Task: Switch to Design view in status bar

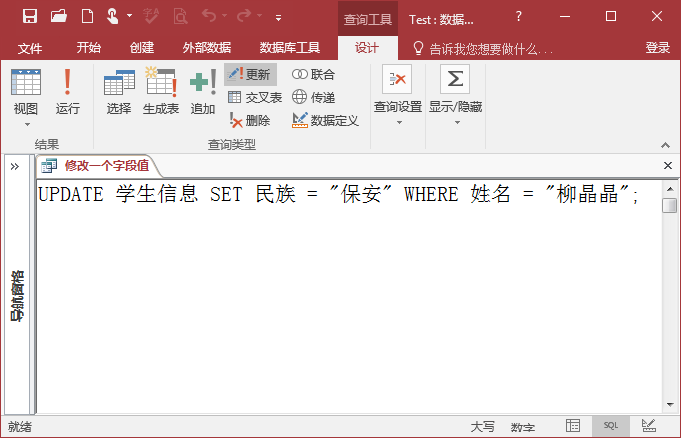Action: (x=649, y=426)
